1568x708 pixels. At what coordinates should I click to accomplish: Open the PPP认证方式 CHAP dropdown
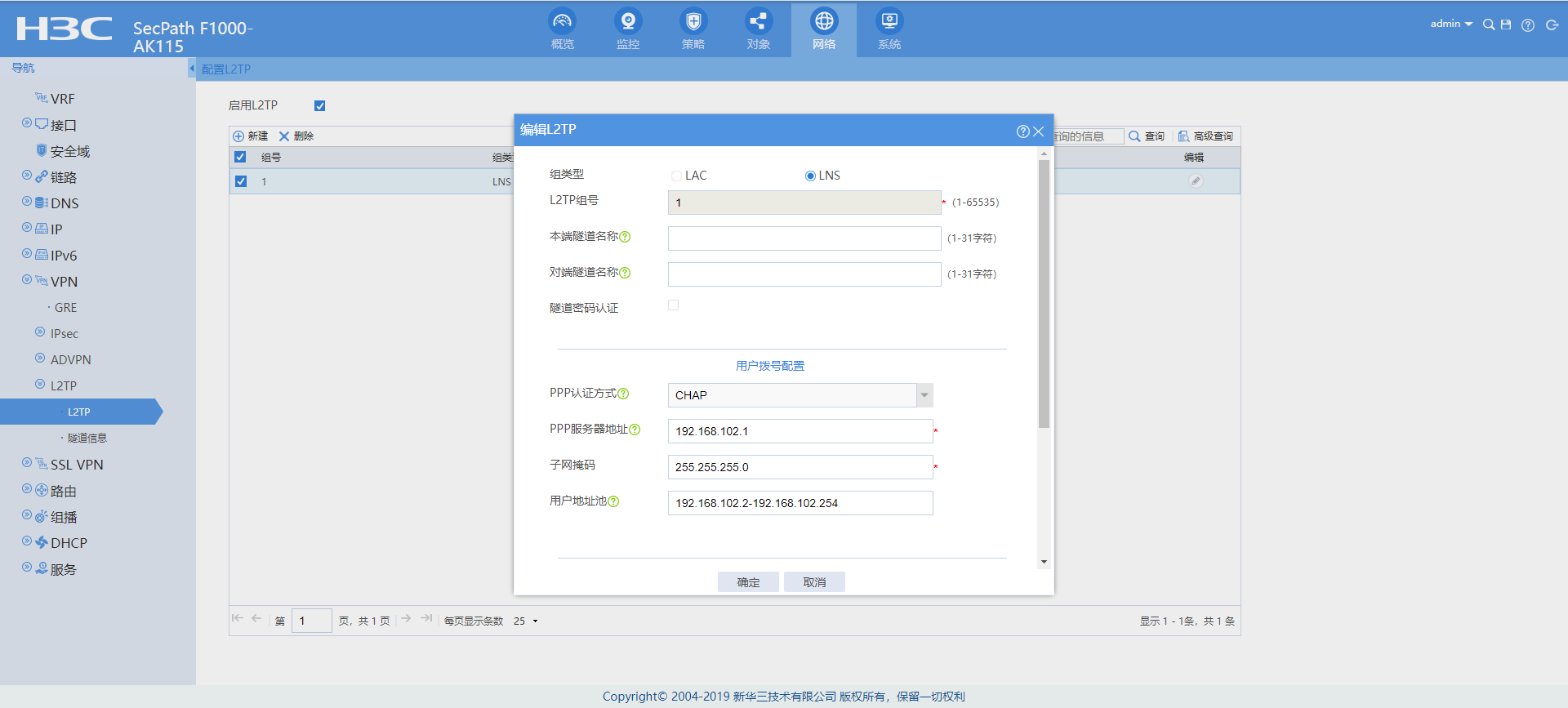(x=924, y=395)
